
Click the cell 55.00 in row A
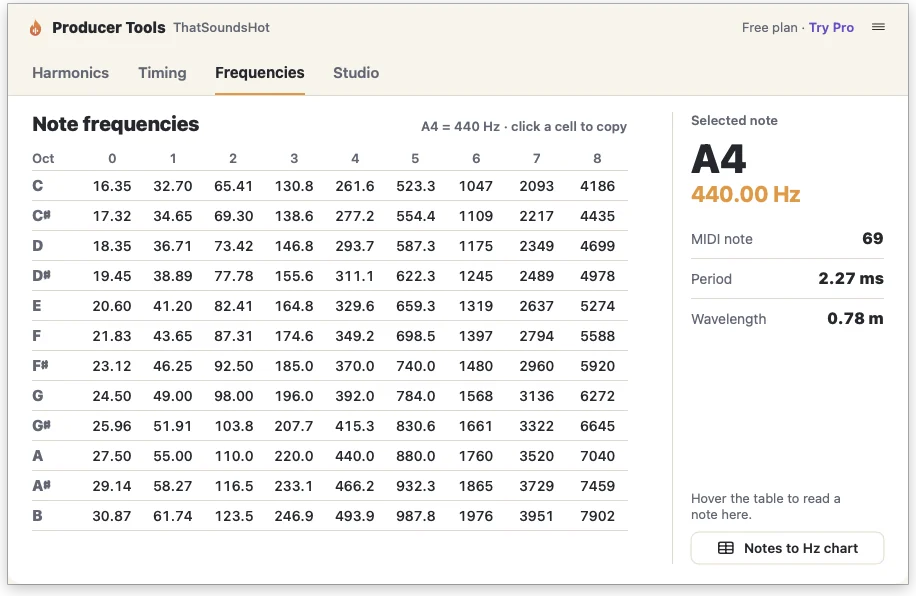tap(172, 456)
